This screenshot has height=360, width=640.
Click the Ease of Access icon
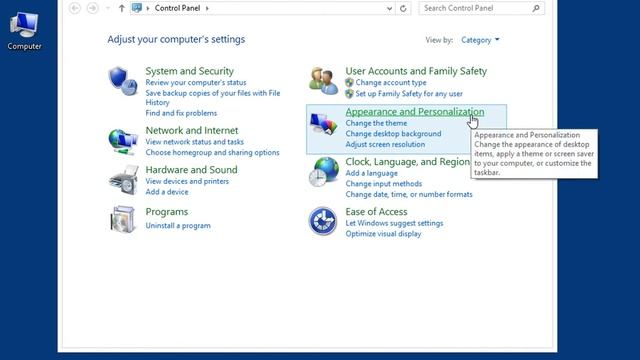coord(322,221)
